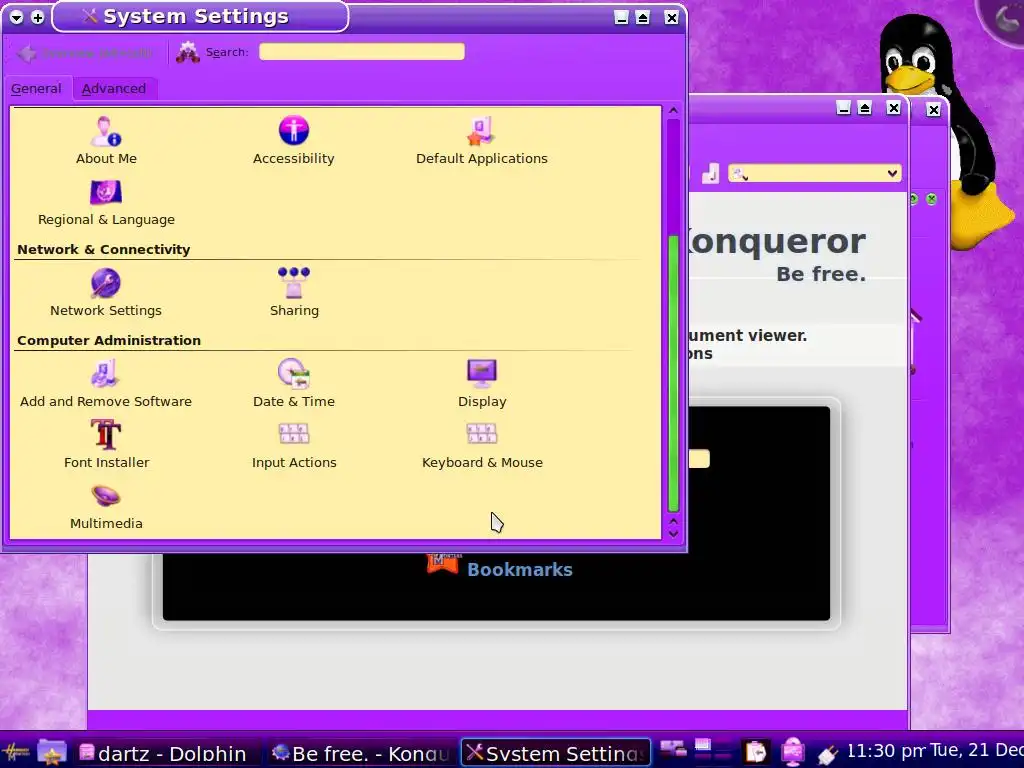The height and width of the screenshot is (768, 1024).
Task: Select System Settings taskbar entry
Action: (x=556, y=753)
